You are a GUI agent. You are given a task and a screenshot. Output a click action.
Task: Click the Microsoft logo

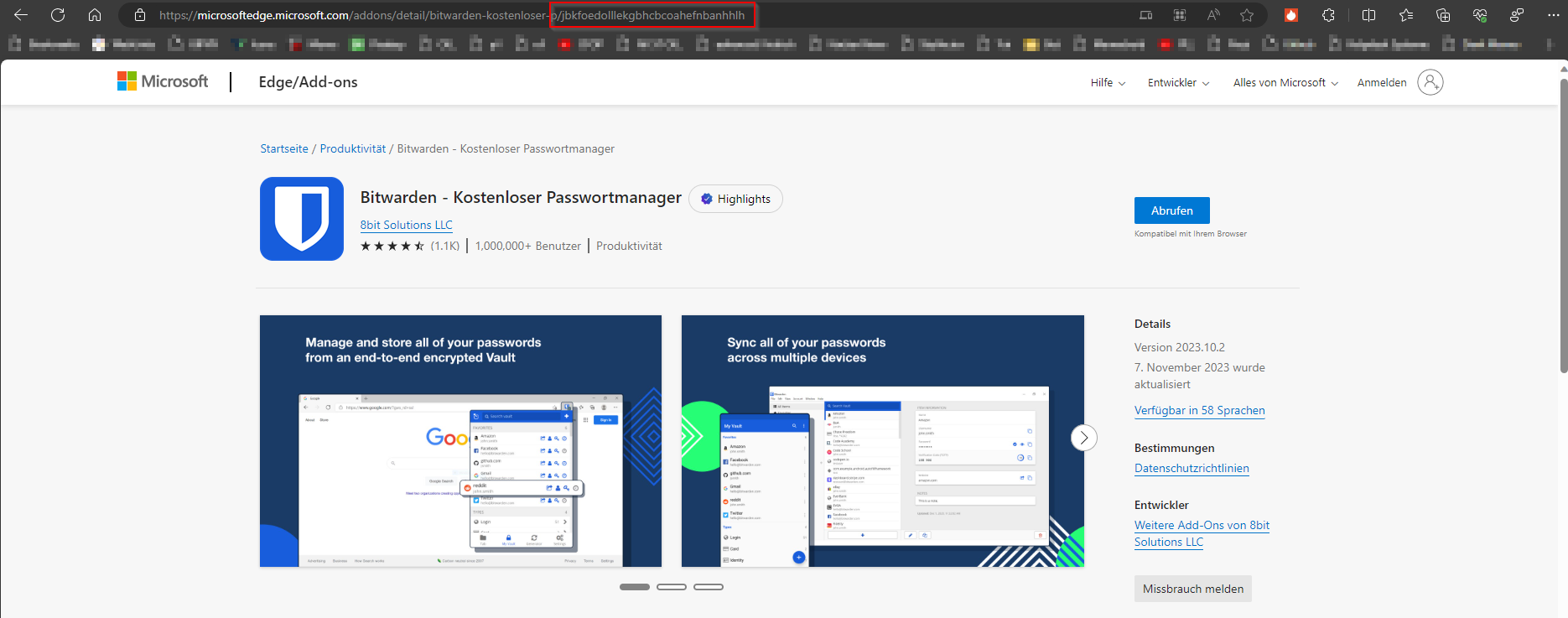(163, 81)
